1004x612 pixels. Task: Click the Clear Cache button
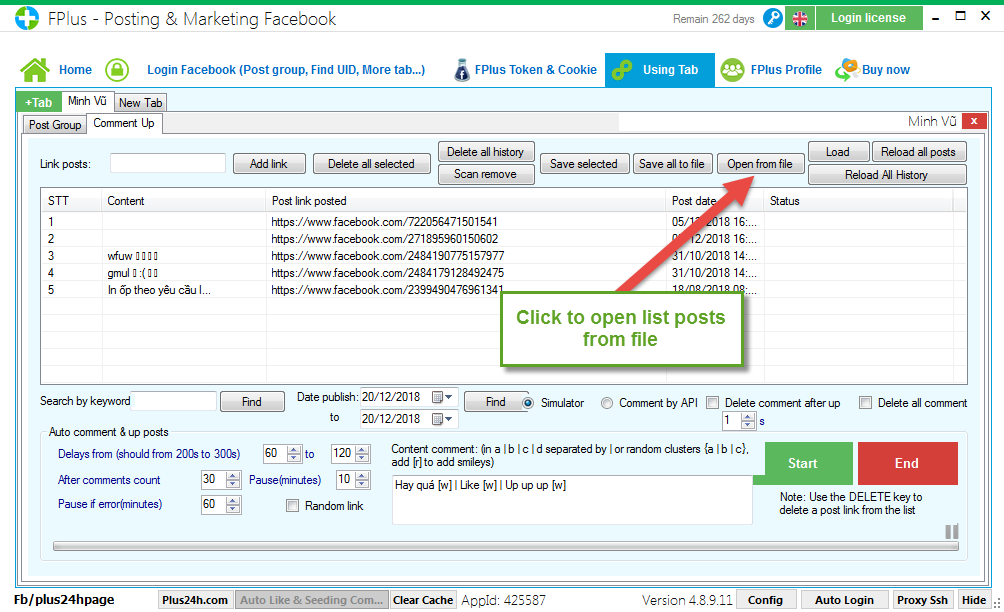[x=423, y=600]
